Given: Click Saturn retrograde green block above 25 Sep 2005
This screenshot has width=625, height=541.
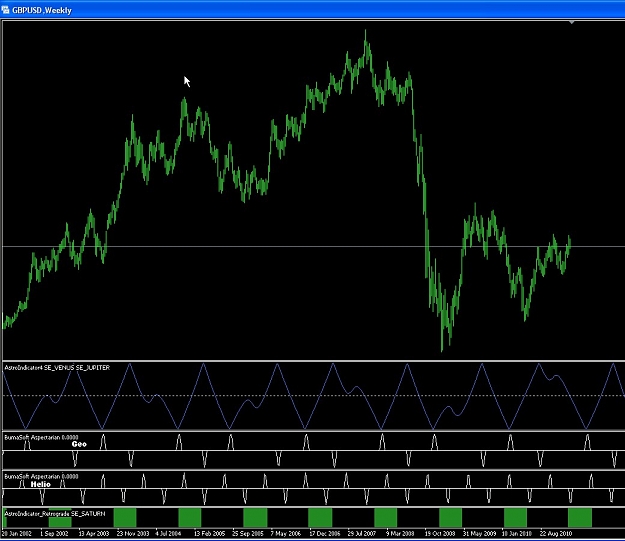Looking at the screenshot, I should 255,517.
